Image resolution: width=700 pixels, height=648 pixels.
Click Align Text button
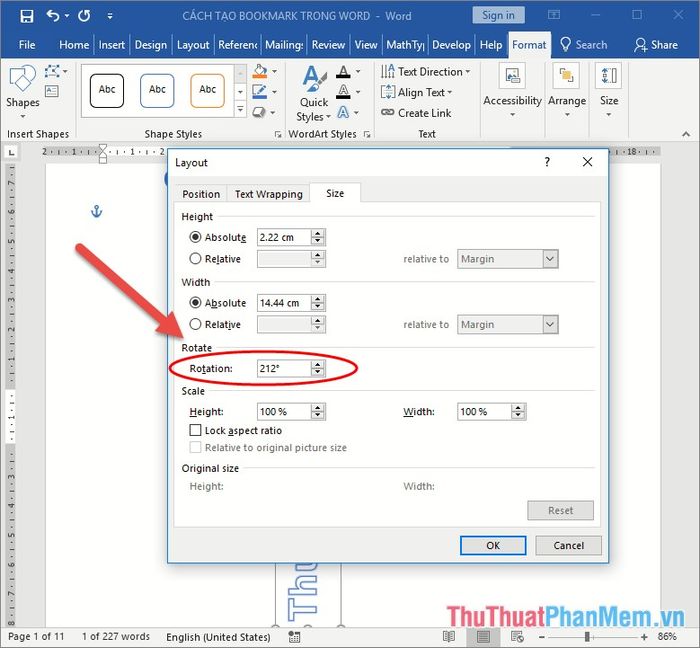[x=417, y=92]
